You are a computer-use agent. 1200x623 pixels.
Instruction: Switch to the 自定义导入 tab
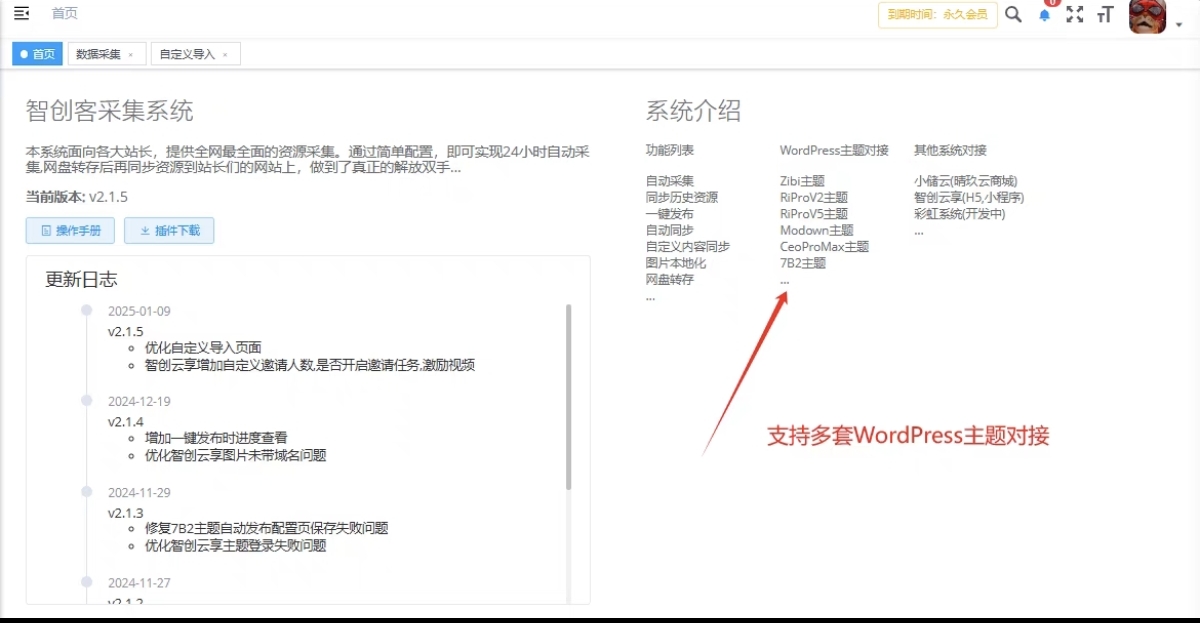coord(186,53)
